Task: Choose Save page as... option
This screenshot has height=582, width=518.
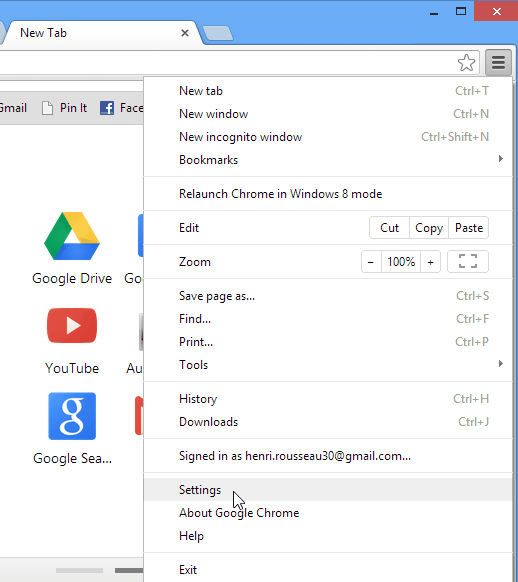Action: (x=328, y=296)
